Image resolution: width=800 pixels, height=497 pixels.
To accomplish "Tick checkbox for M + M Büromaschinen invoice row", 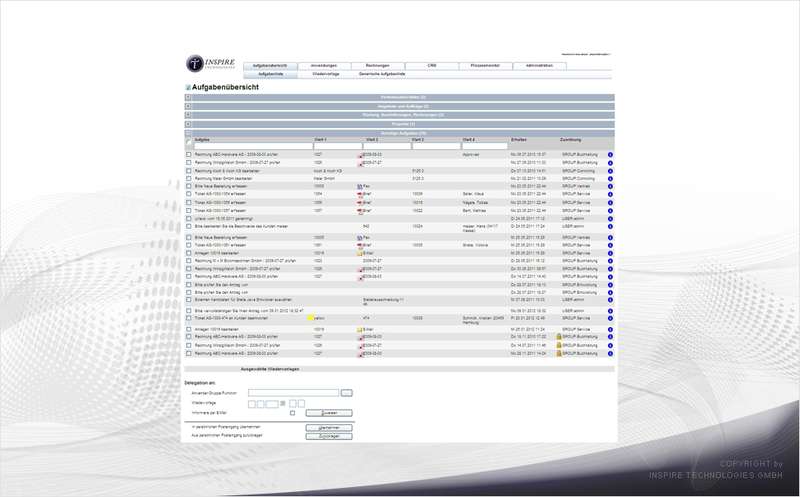I will (x=189, y=261).
